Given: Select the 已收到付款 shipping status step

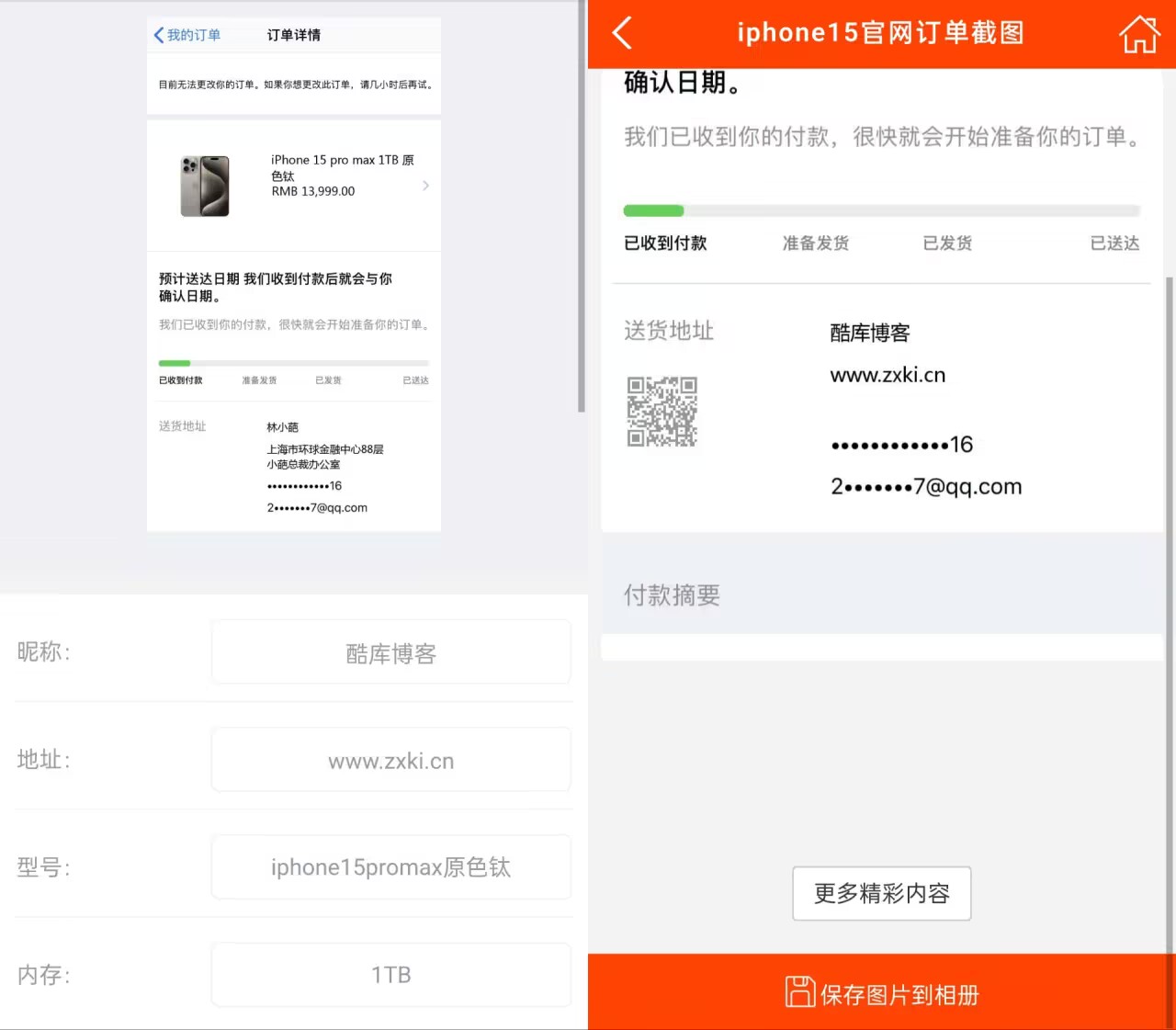Looking at the screenshot, I should pyautogui.click(x=664, y=243).
